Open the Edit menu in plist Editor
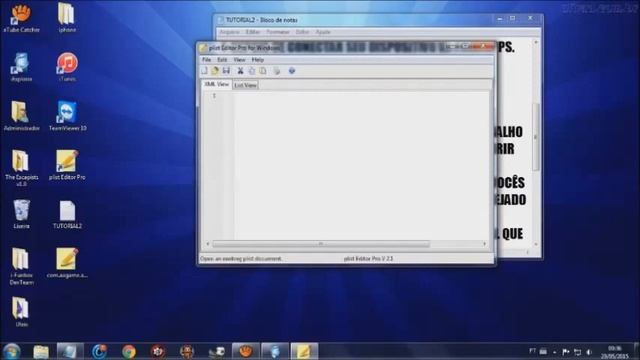This screenshot has height=360, width=640. pos(222,60)
